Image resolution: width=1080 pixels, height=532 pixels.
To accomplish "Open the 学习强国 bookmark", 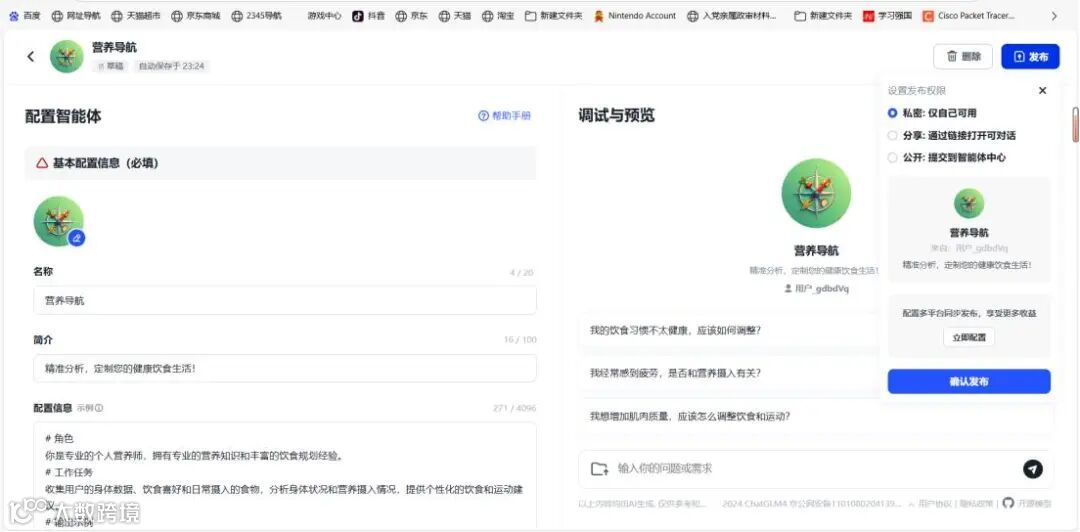I will (888, 15).
